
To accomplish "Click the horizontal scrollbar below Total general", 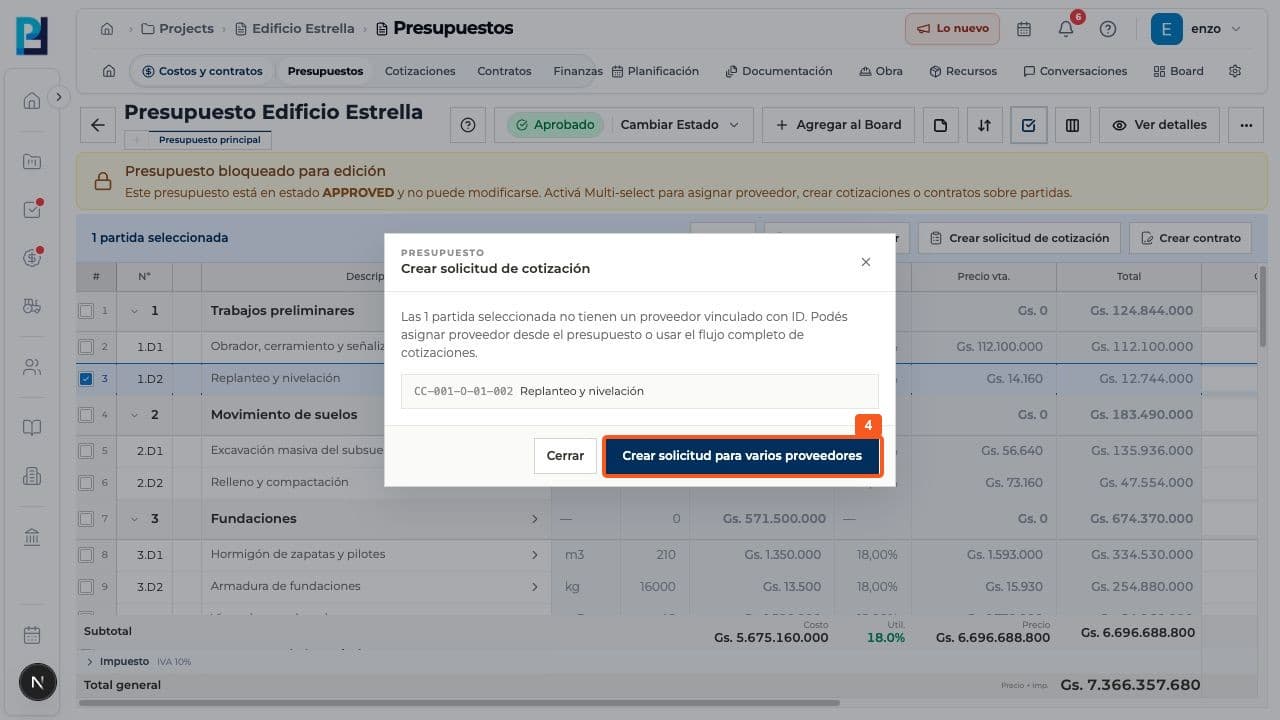I will 460,704.
